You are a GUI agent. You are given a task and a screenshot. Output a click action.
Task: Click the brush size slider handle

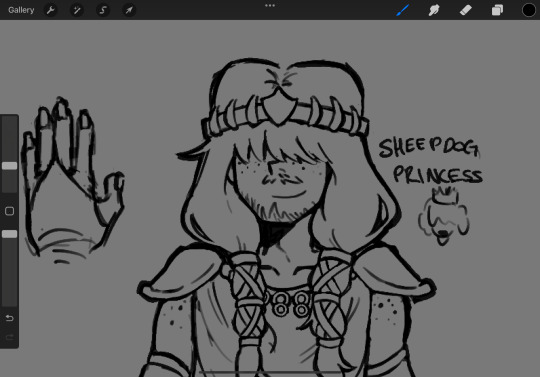point(10,166)
